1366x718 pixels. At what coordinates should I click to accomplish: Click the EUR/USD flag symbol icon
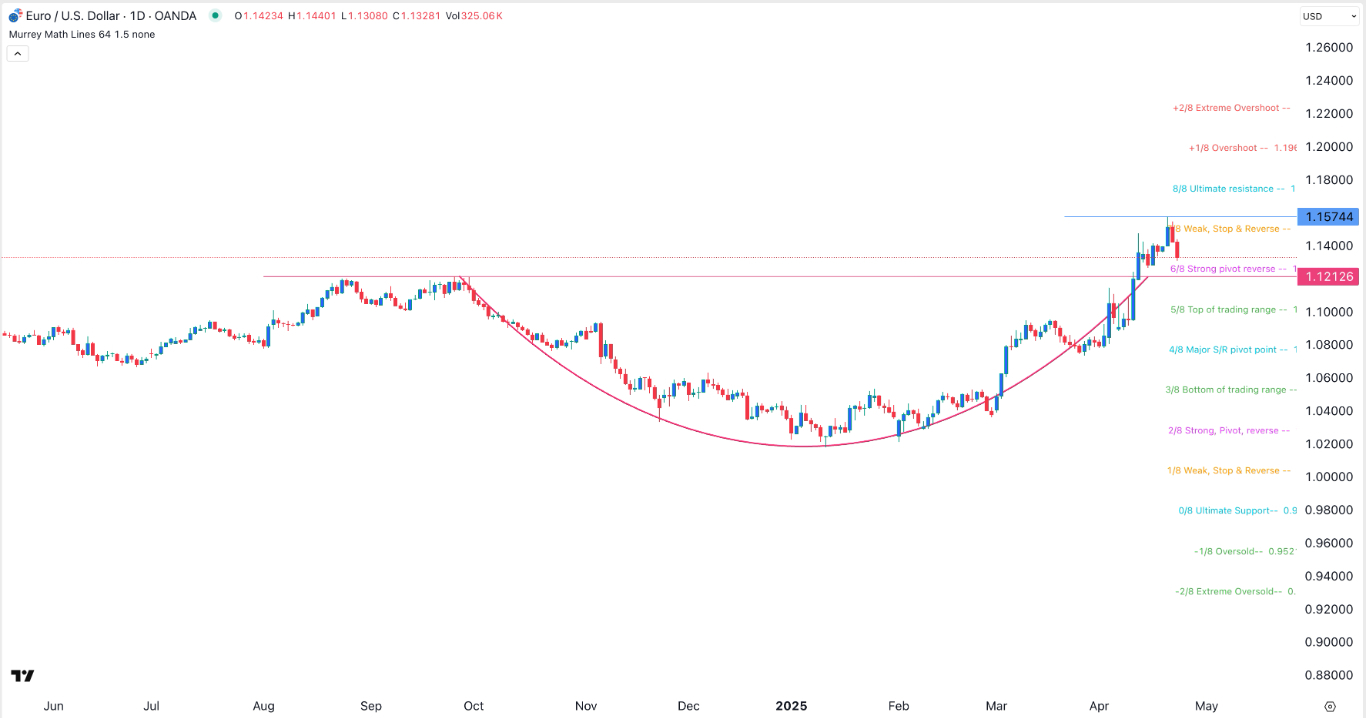(x=15, y=15)
